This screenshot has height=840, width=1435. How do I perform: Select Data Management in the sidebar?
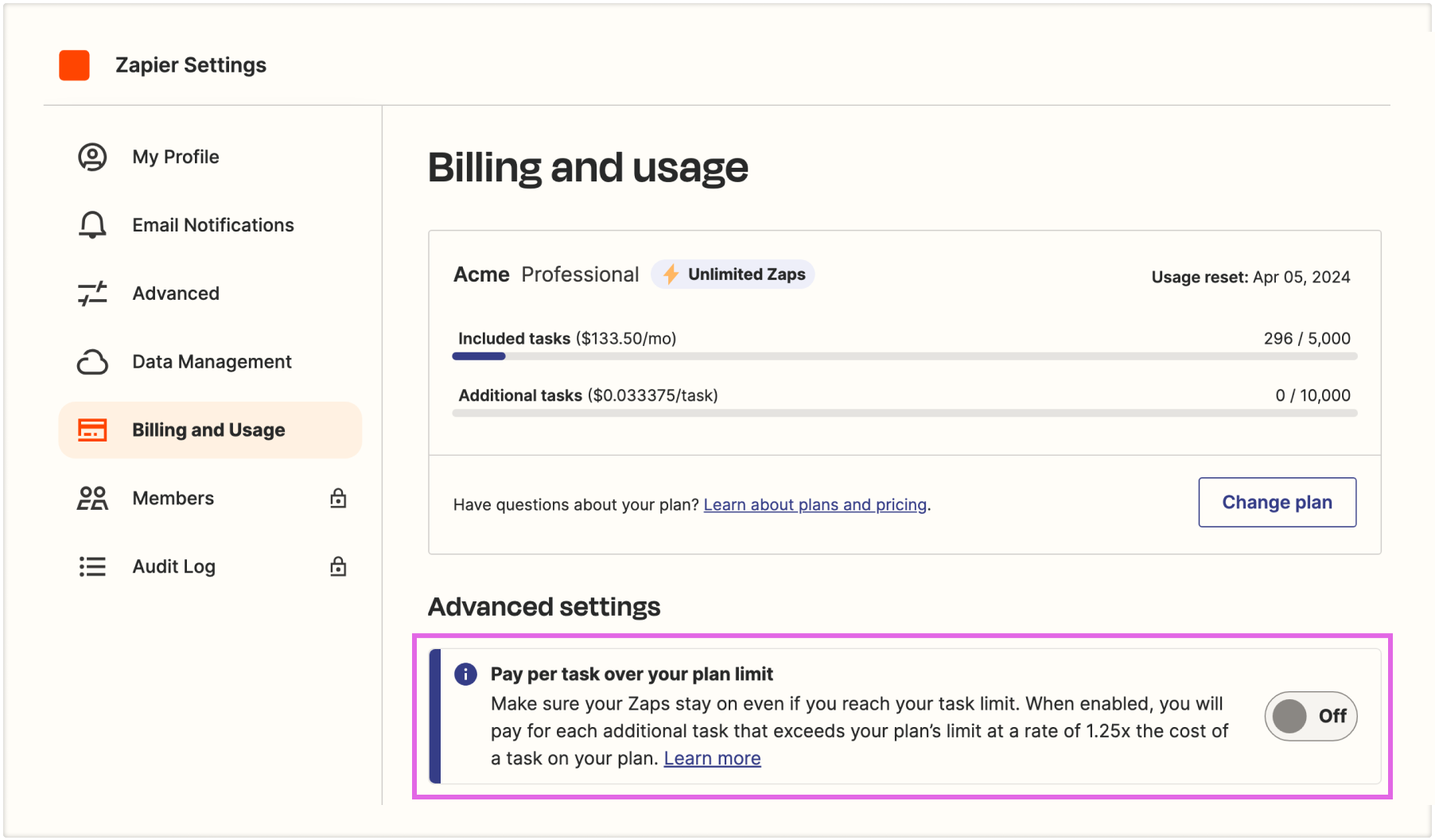[x=210, y=362]
